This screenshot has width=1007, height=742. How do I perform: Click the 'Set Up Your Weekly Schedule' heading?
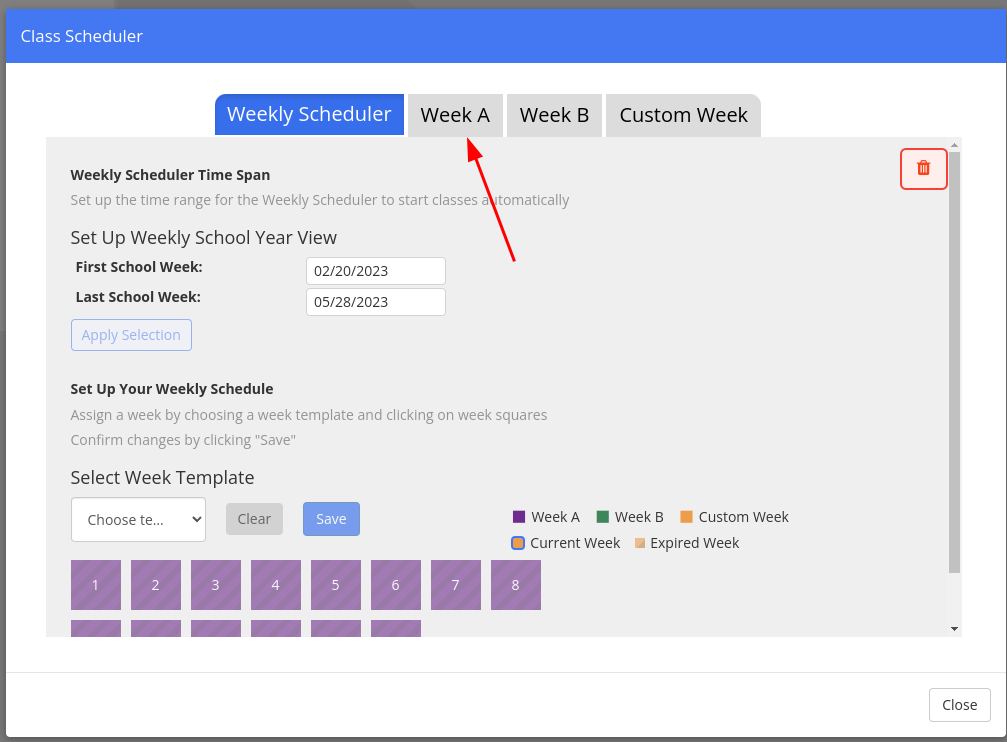tap(172, 389)
